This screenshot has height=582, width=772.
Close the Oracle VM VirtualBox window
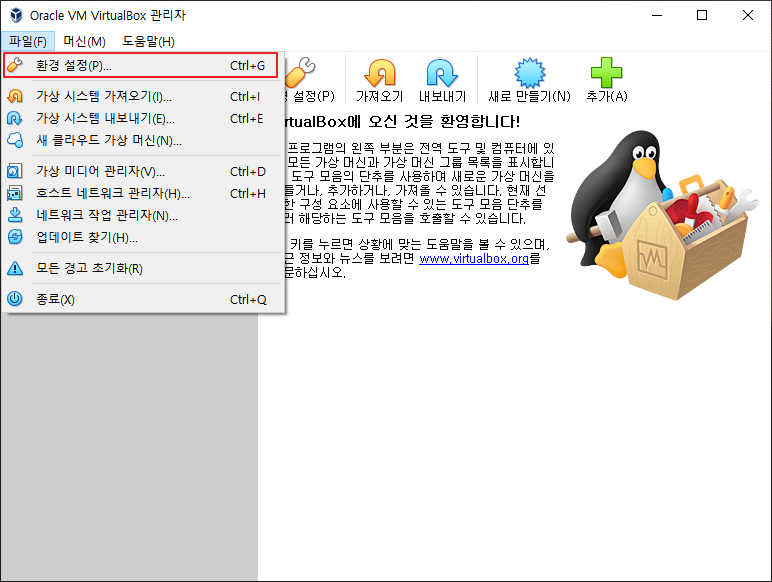point(747,15)
